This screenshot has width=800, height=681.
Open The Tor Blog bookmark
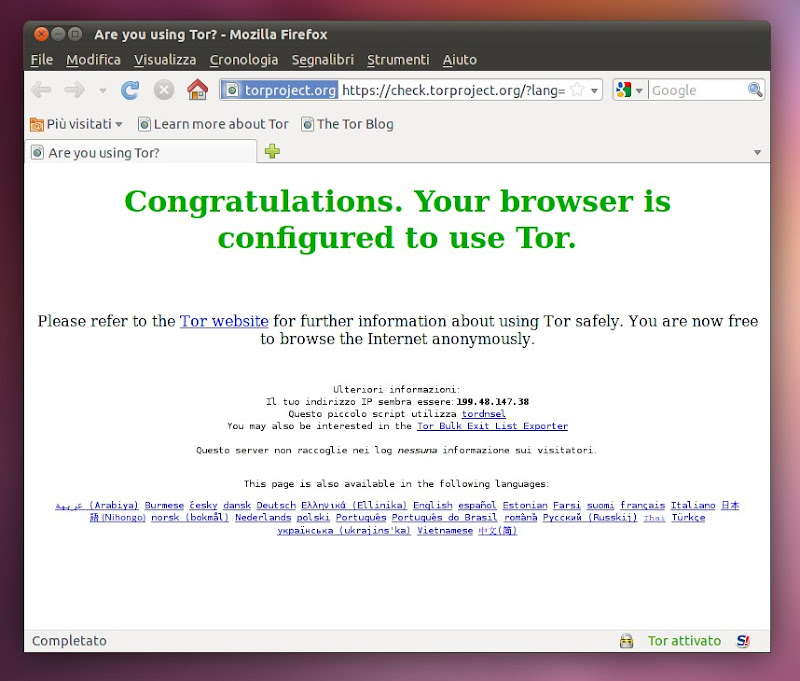click(x=347, y=124)
